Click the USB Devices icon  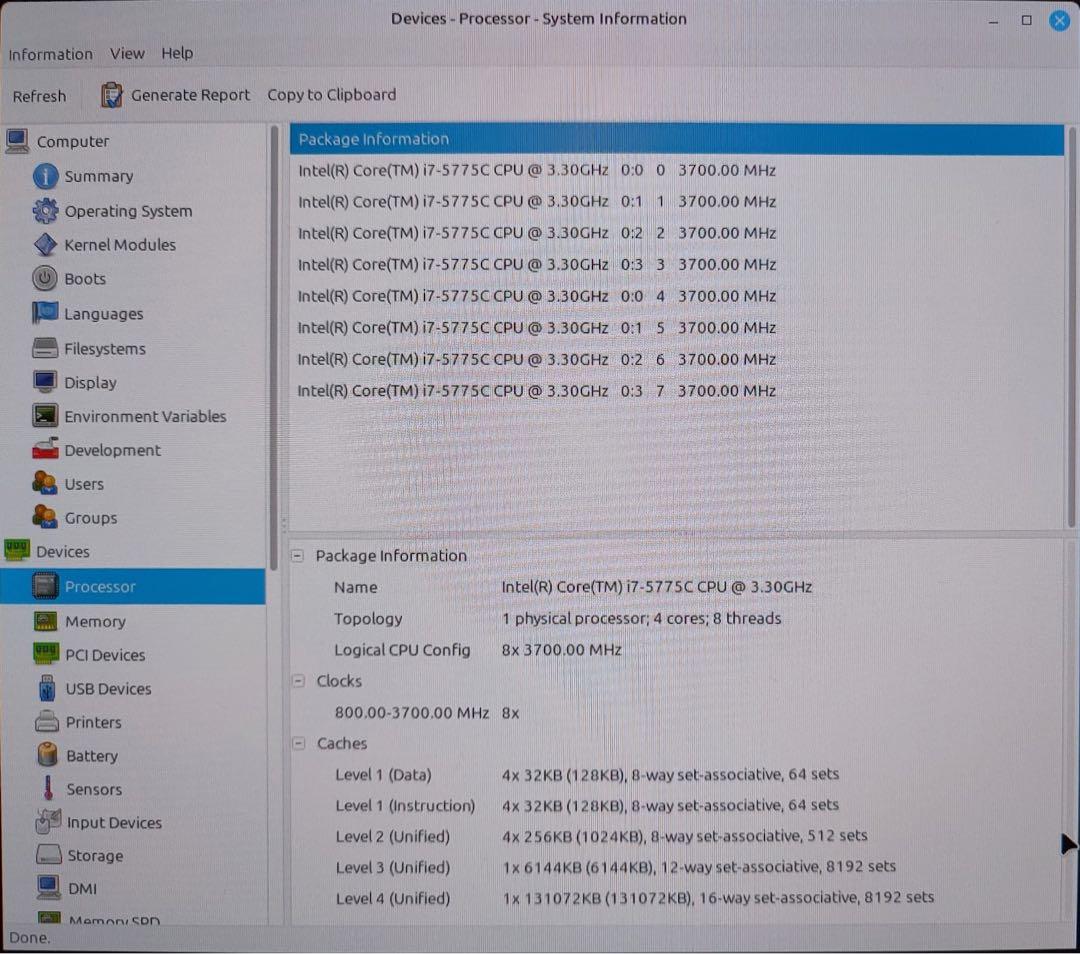point(46,688)
